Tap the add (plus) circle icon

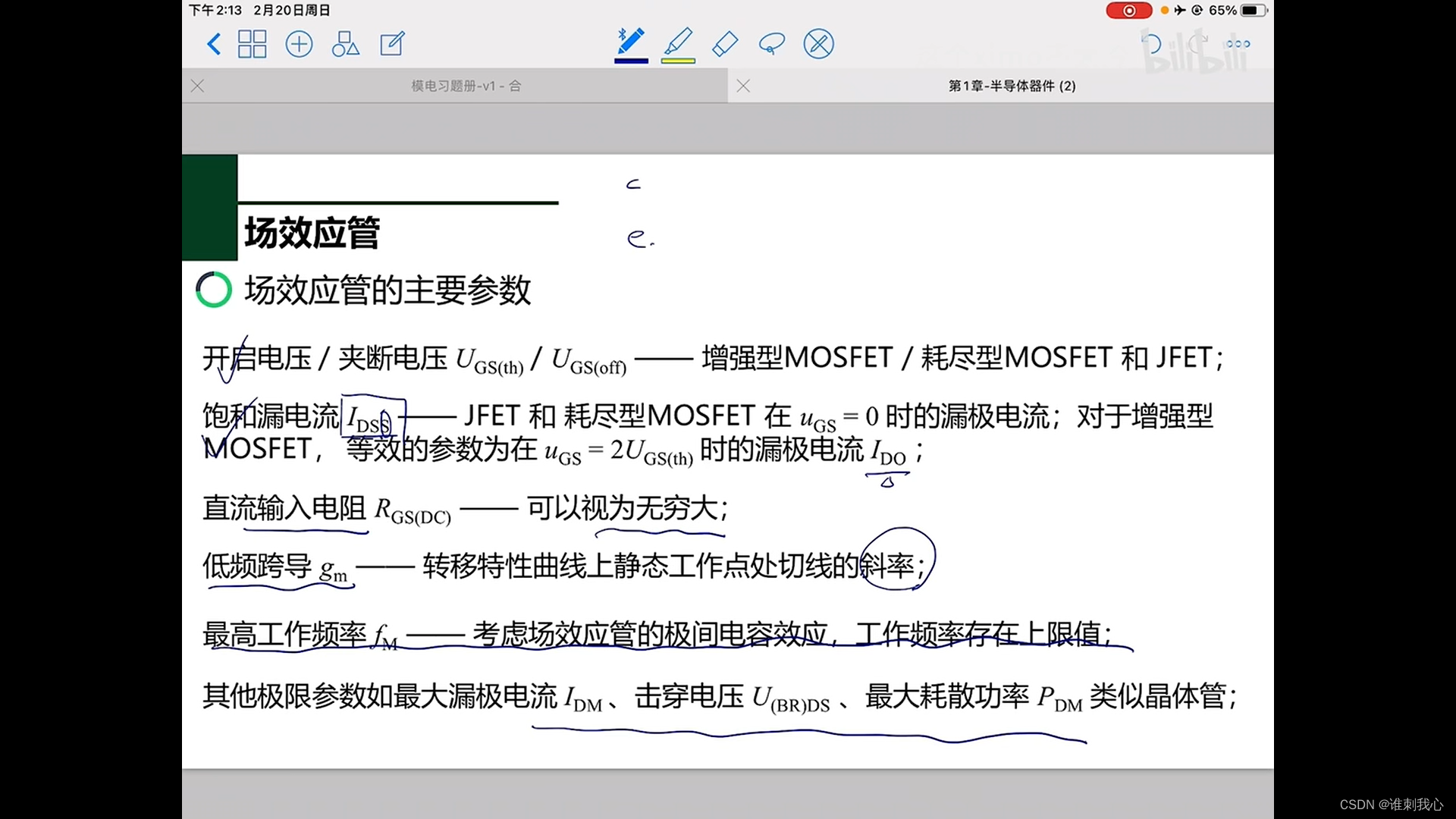click(x=299, y=44)
